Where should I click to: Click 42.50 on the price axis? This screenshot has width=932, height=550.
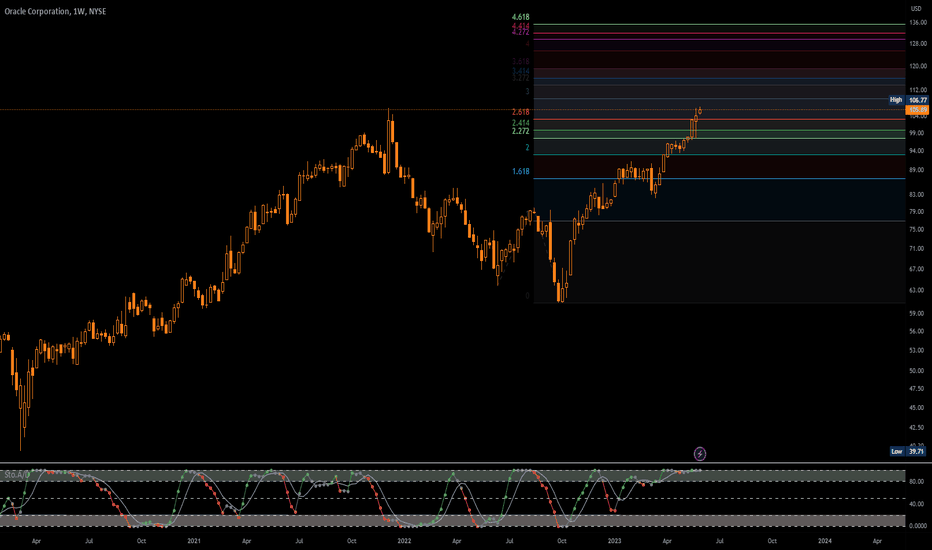coord(916,428)
